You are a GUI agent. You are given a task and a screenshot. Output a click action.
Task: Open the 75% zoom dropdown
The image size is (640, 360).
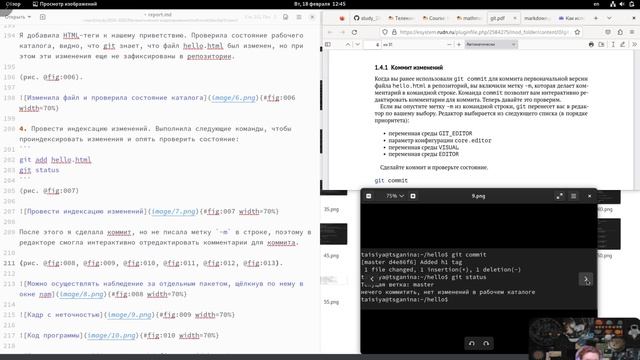pos(395,196)
